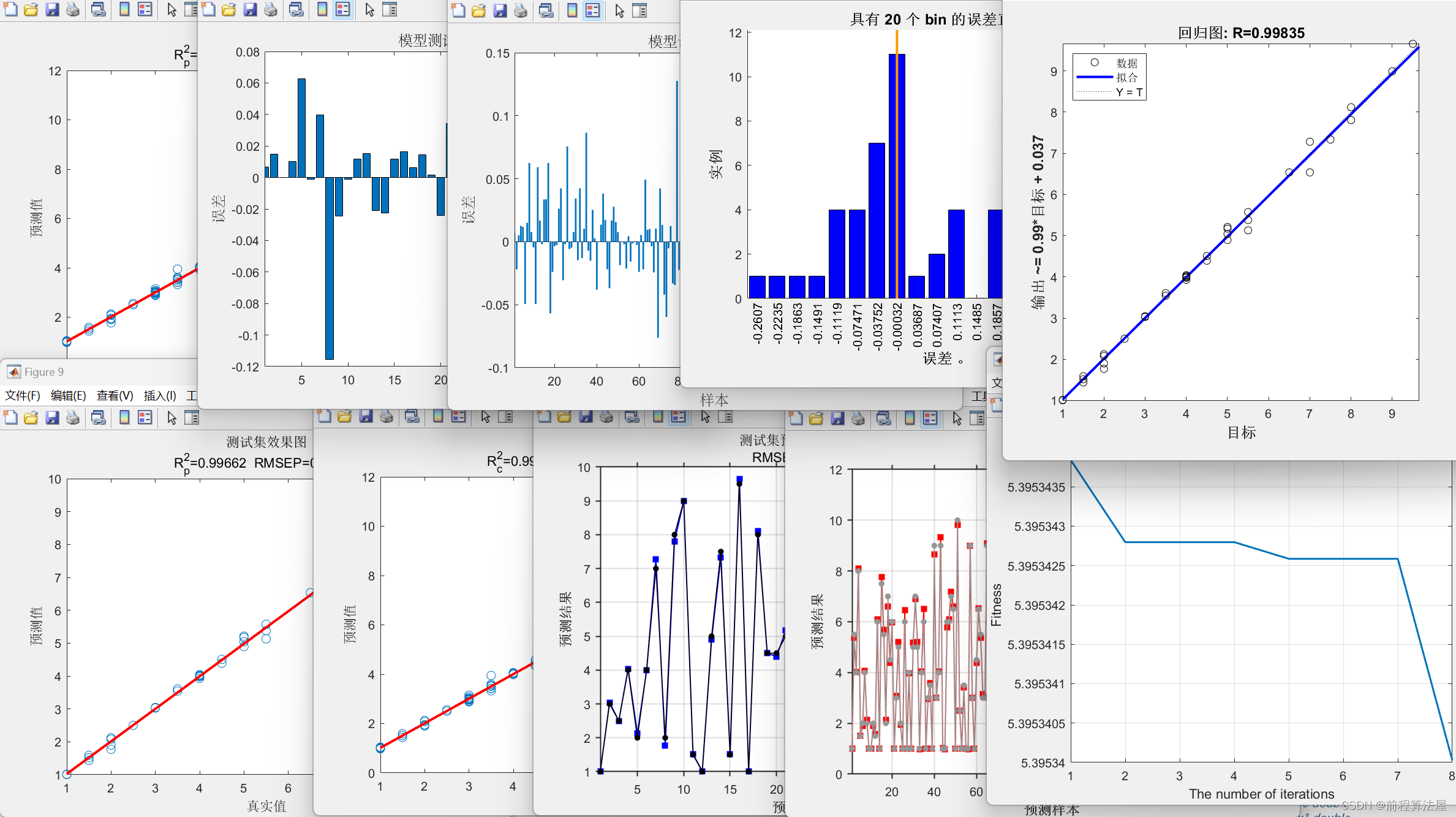Enable edit plot pointer in Figure 9
Screen dimensions: 1456x817
[x=172, y=418]
